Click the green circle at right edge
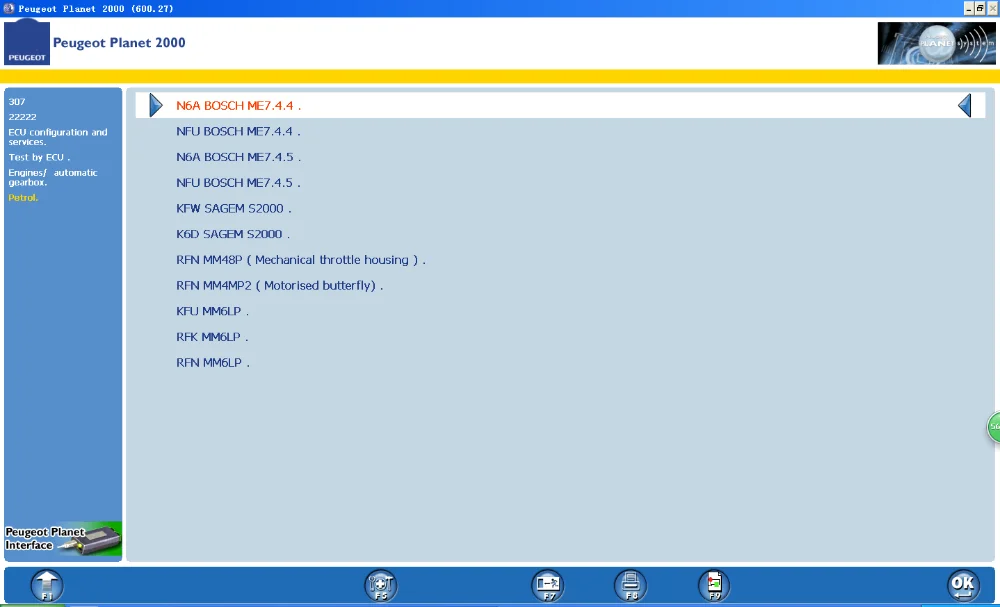The height and width of the screenshot is (607, 1000). [994, 427]
